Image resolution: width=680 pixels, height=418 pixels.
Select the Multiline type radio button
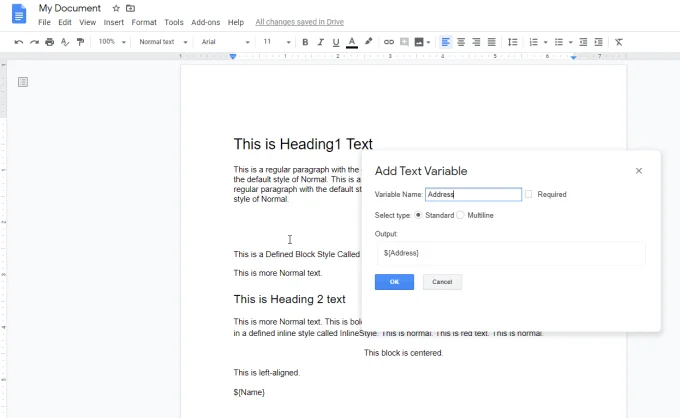[460, 215]
